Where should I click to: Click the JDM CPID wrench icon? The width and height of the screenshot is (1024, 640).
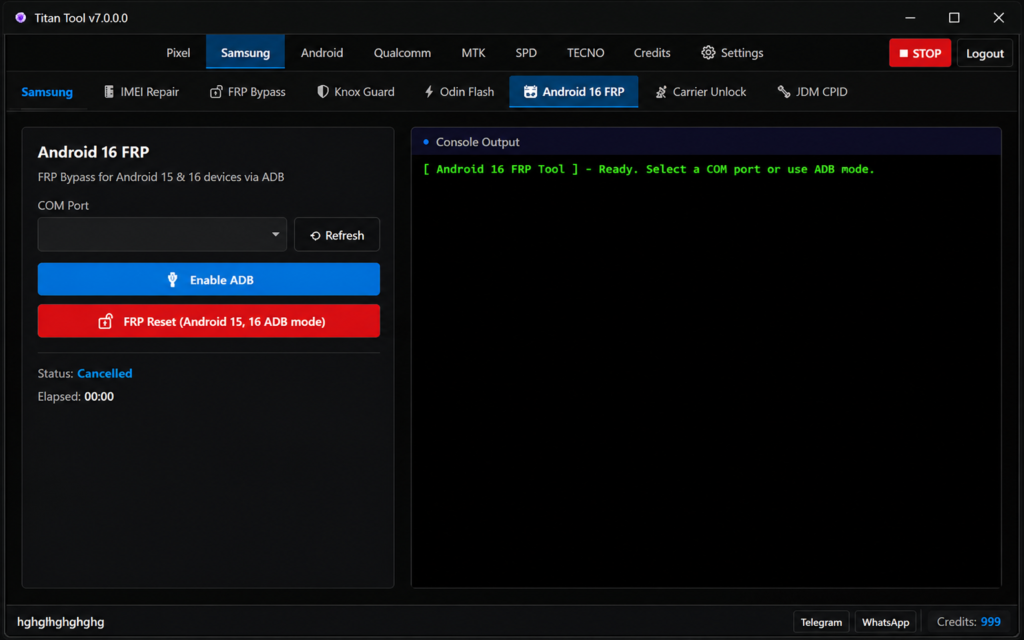(x=784, y=92)
